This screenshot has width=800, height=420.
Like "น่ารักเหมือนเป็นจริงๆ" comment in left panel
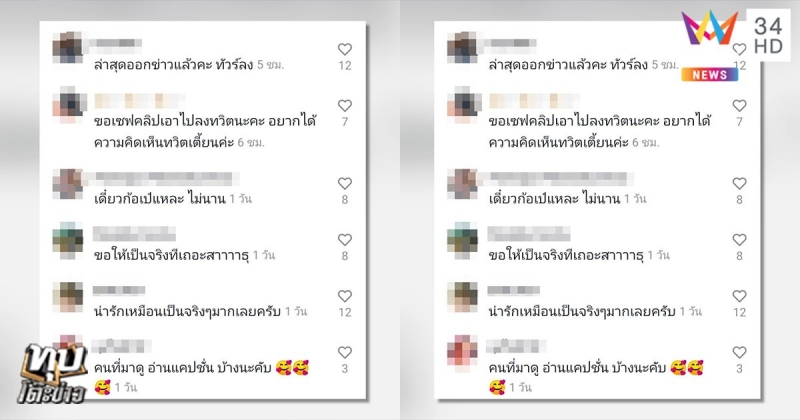click(345, 296)
